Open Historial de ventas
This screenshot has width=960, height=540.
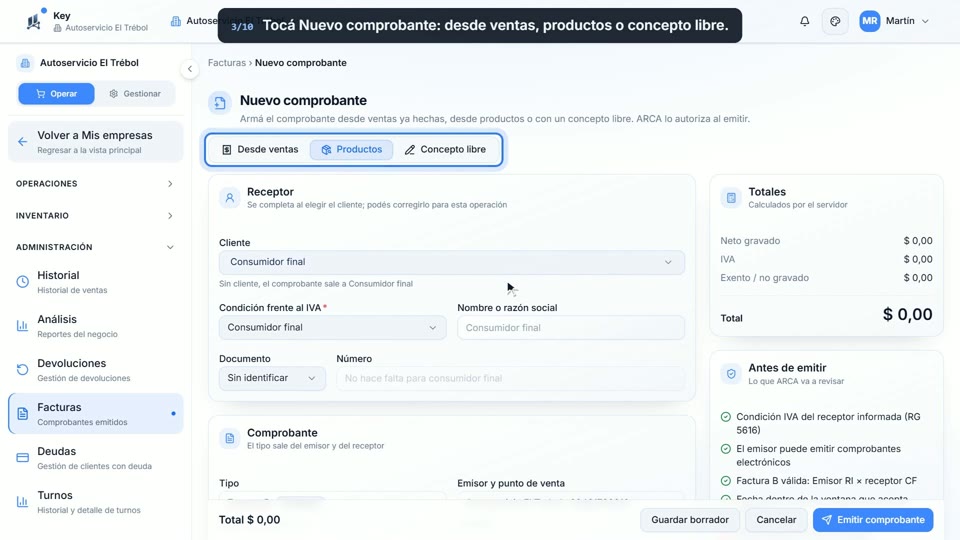click(96, 282)
